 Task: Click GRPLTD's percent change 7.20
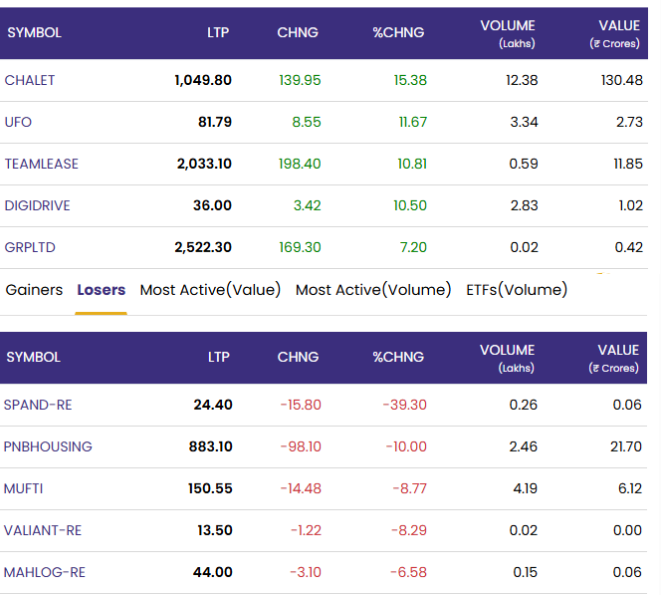[414, 247]
